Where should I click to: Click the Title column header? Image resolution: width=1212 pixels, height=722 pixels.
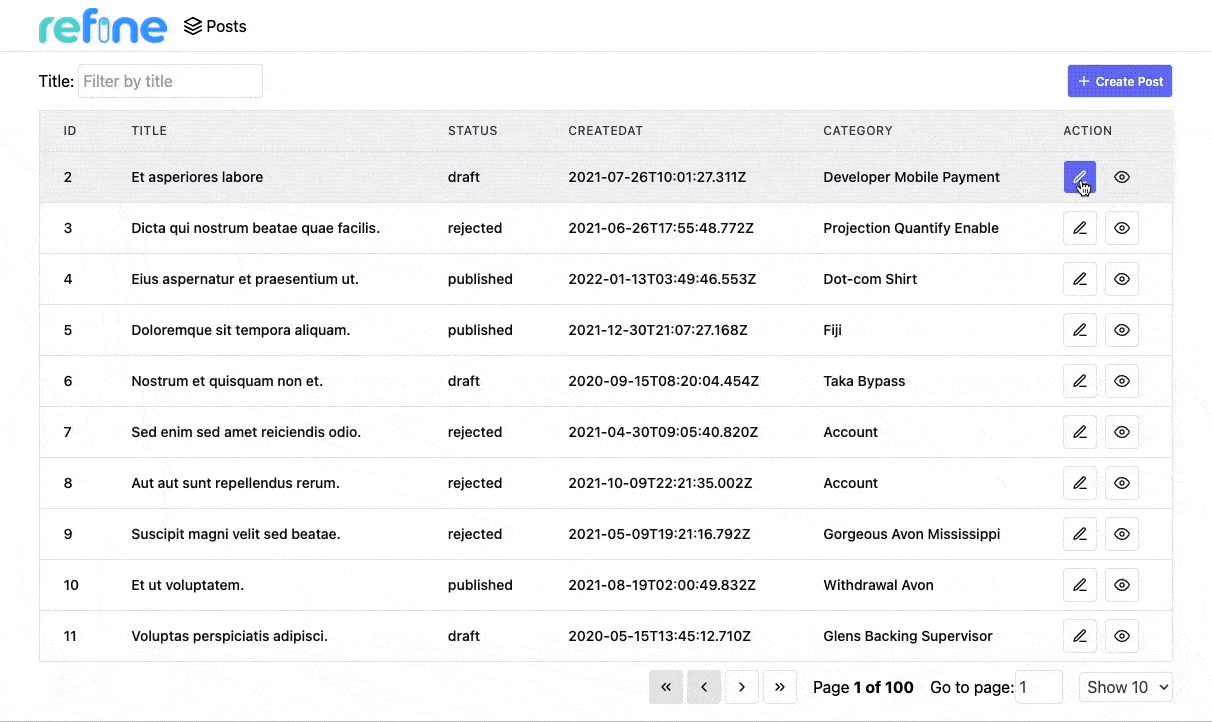149,131
